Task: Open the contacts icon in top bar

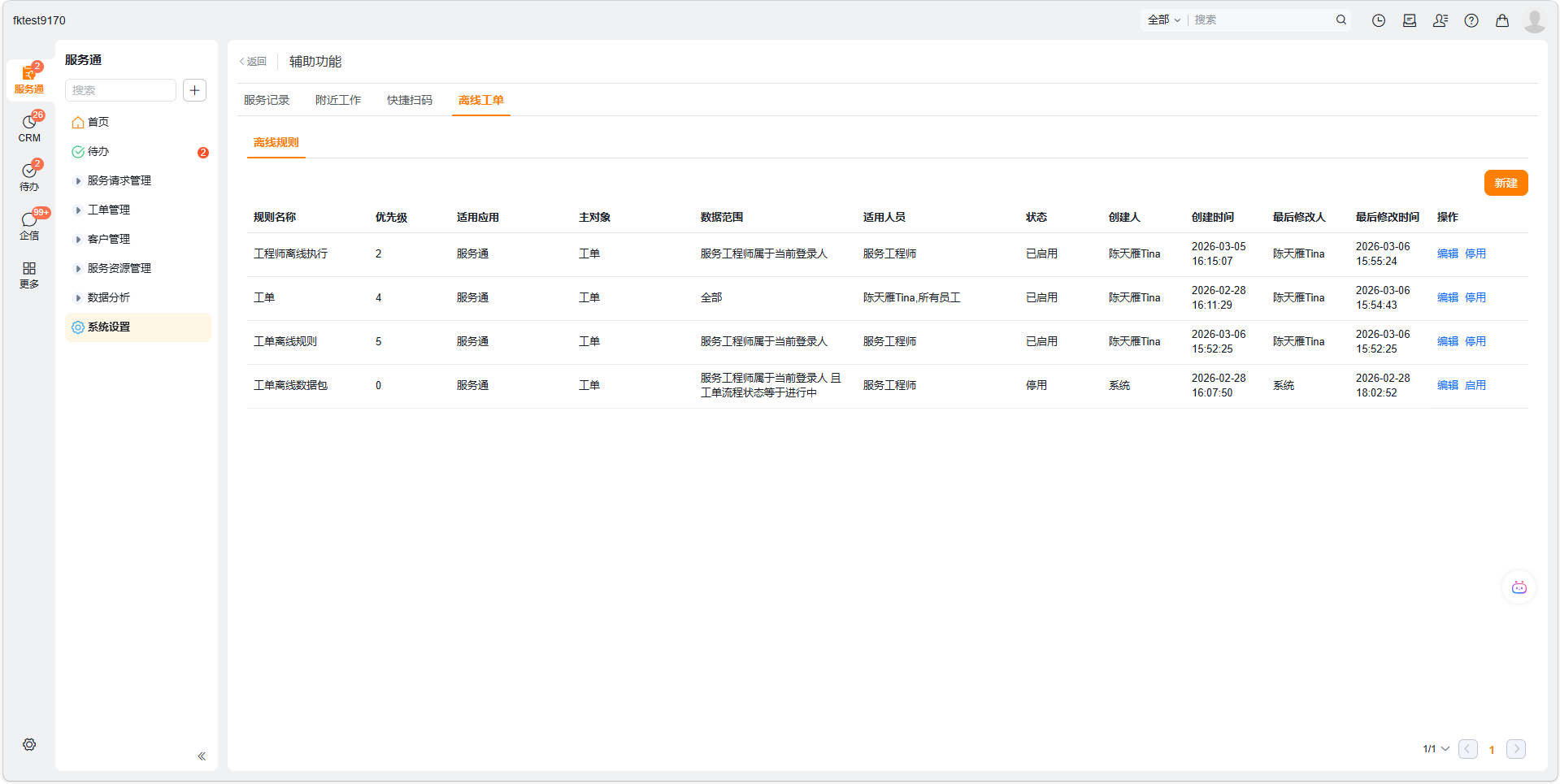Action: pos(1441,20)
